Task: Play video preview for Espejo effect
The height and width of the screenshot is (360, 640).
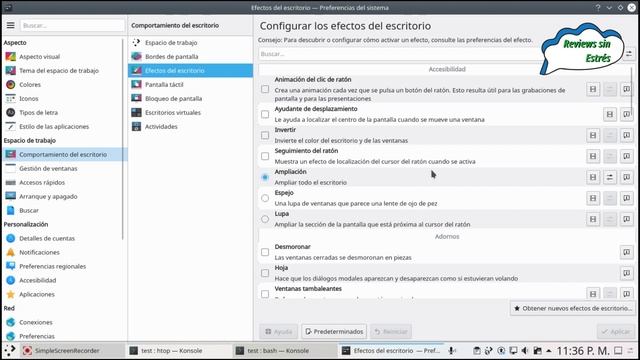Action: point(593,198)
